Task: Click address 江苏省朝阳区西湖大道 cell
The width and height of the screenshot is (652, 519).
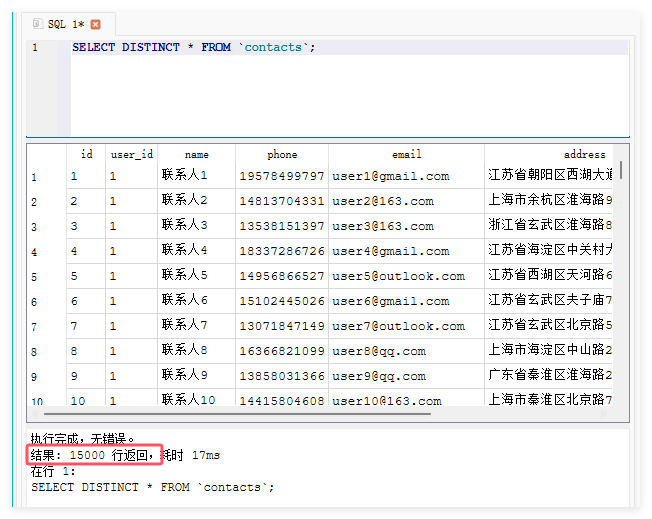Action: (x=550, y=175)
